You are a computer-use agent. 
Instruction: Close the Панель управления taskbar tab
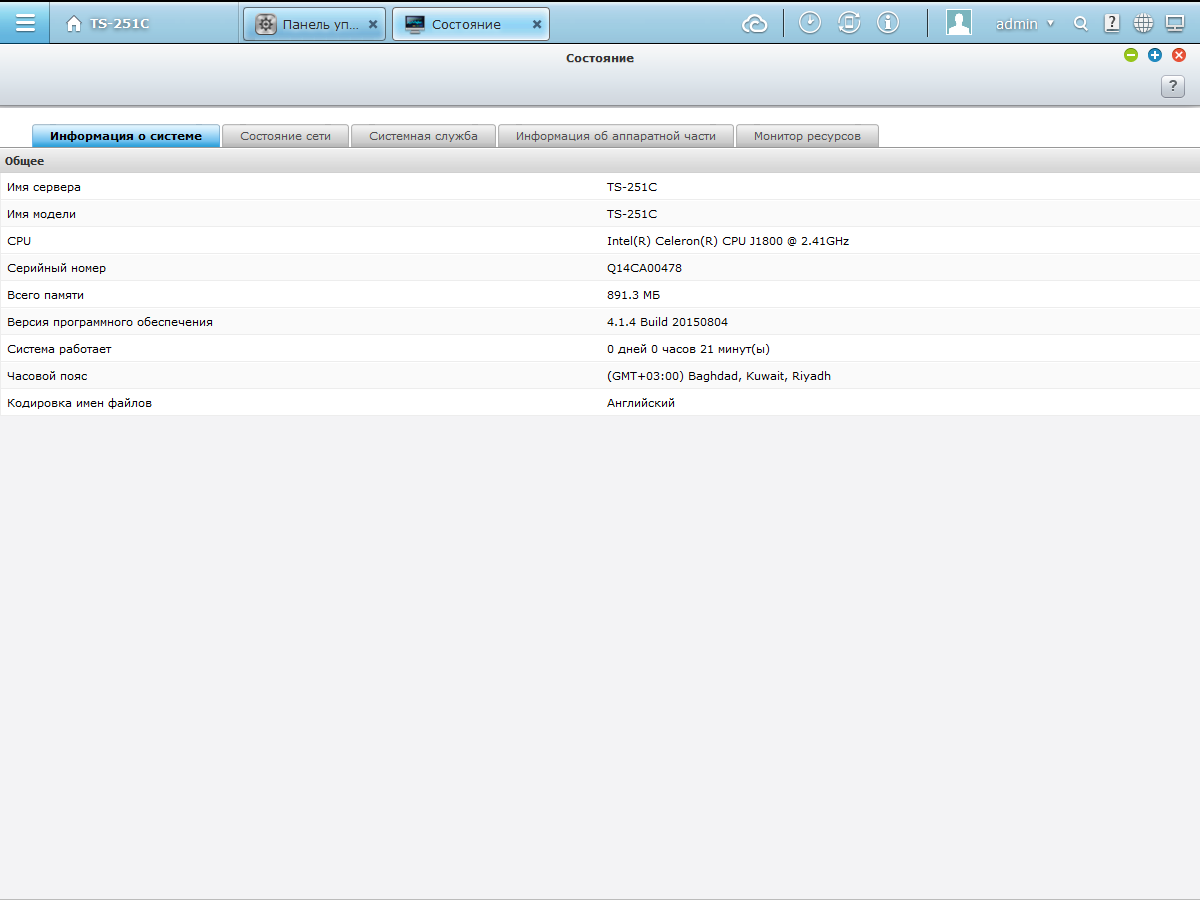point(373,24)
